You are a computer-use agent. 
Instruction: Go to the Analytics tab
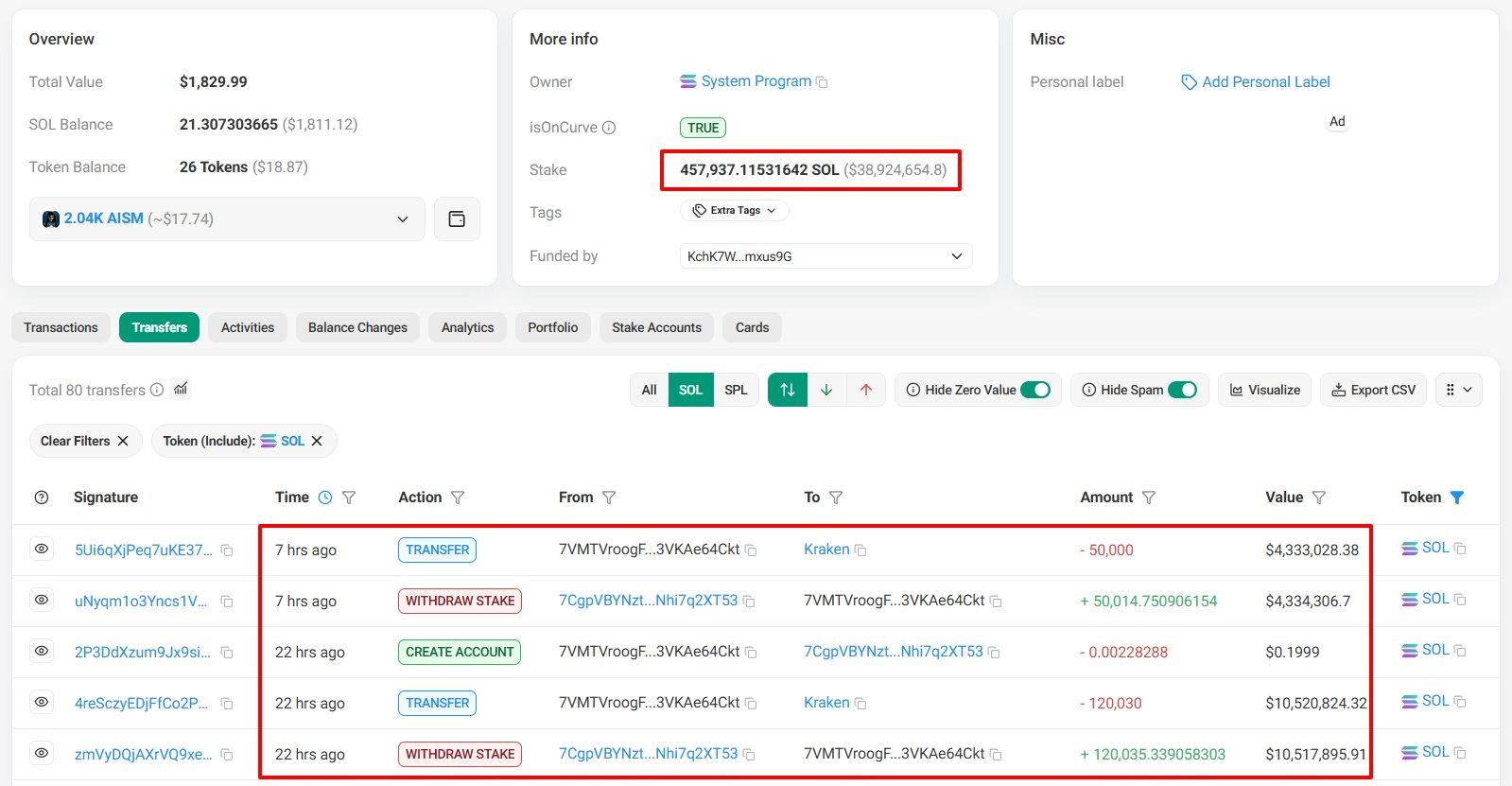(x=467, y=327)
